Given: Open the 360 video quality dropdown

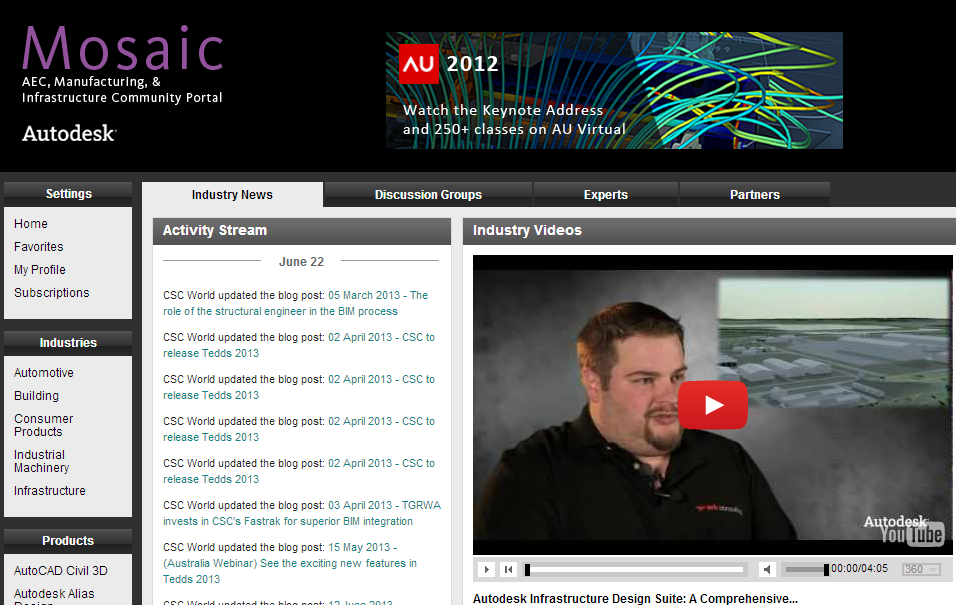Looking at the screenshot, I should point(921,570).
